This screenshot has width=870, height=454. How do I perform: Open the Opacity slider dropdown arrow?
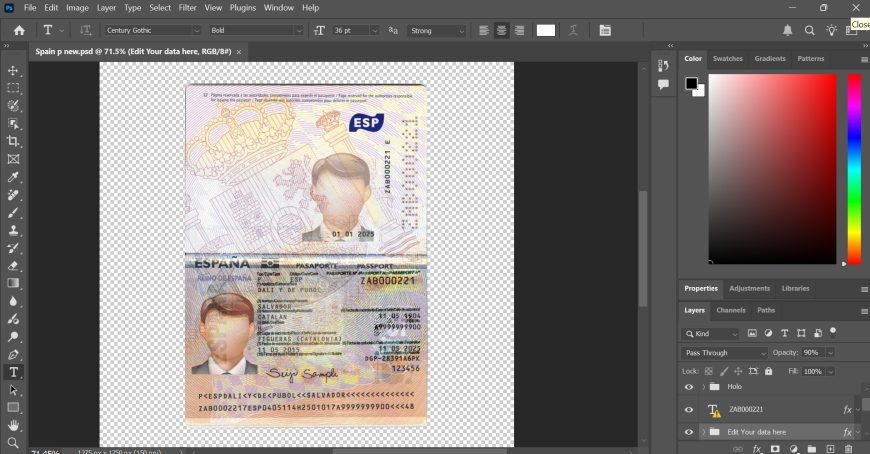(831, 352)
